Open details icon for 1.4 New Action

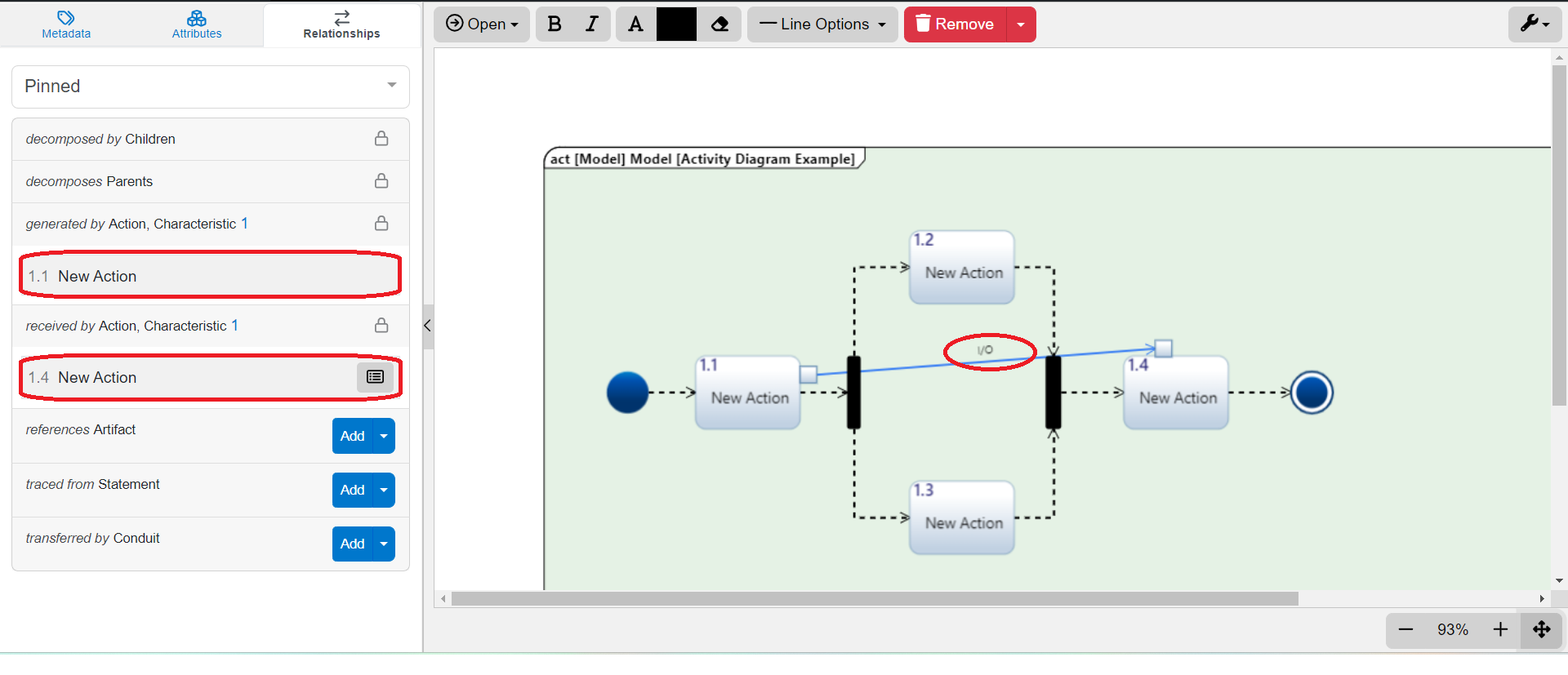(375, 376)
